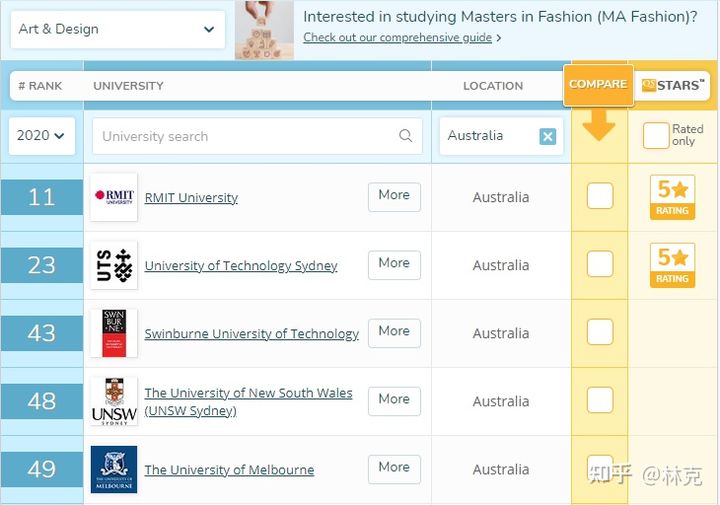The height and width of the screenshot is (505, 720).
Task: Click rank number 49
Action: [x=42, y=469]
